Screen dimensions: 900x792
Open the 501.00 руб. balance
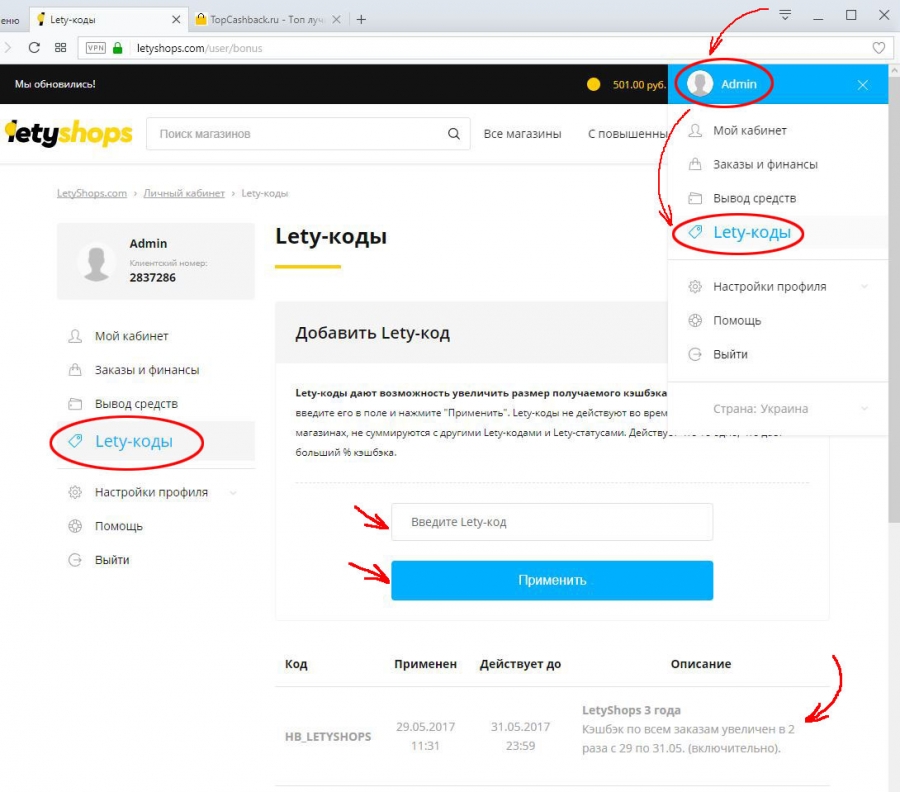pos(639,85)
